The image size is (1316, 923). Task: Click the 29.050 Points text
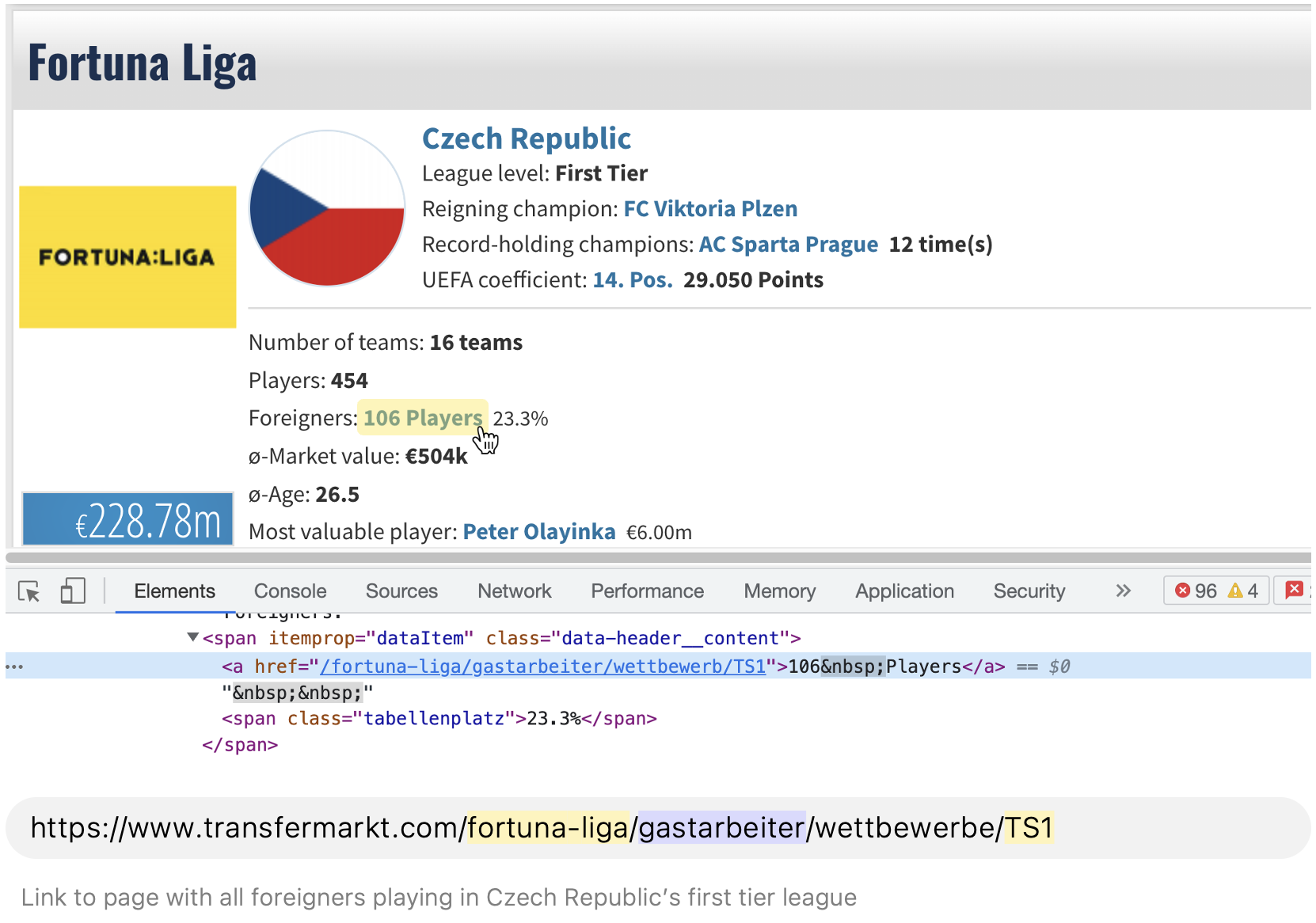pos(753,280)
